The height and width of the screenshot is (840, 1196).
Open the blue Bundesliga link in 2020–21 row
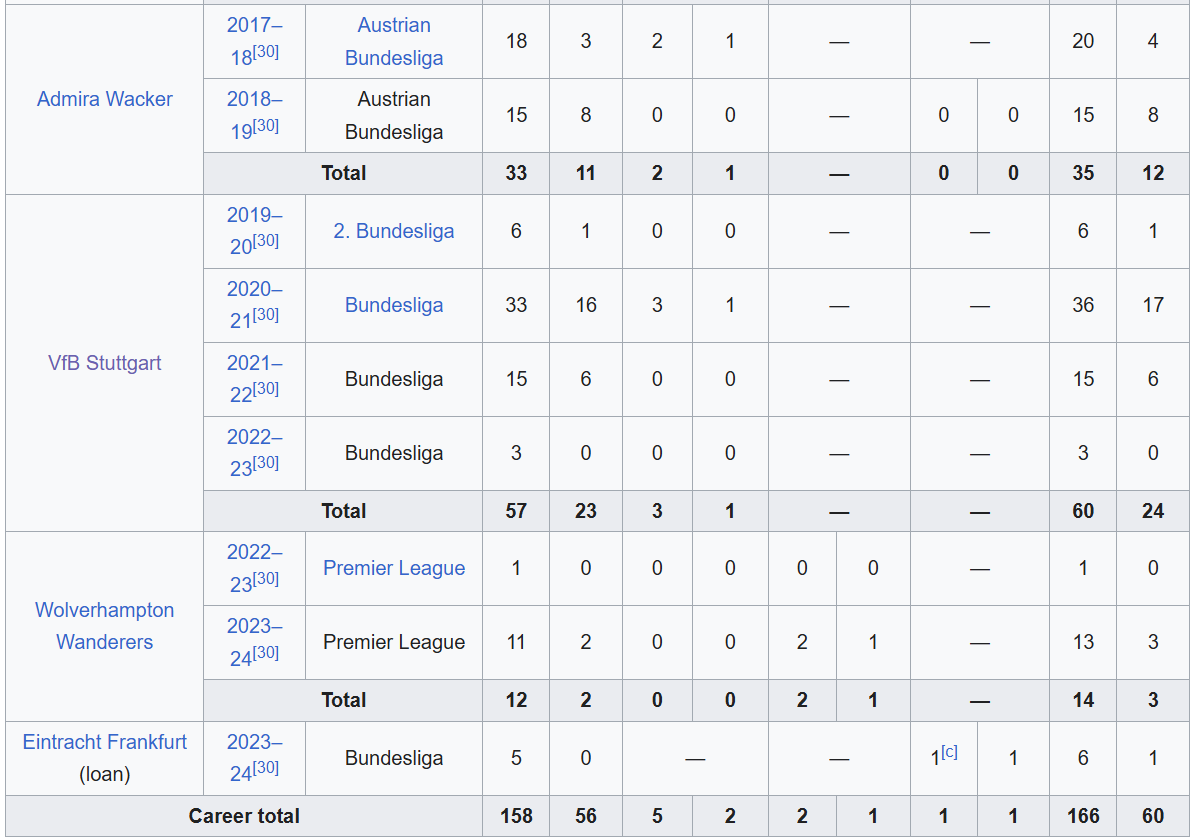click(x=394, y=305)
